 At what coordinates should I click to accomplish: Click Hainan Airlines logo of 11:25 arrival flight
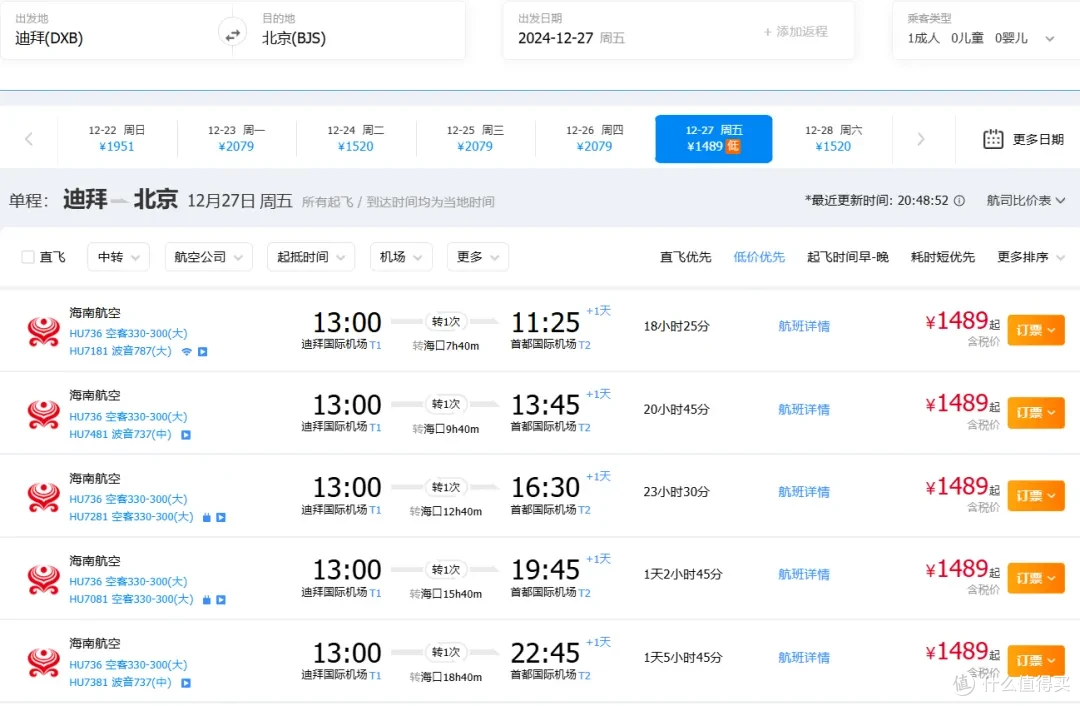point(43,331)
